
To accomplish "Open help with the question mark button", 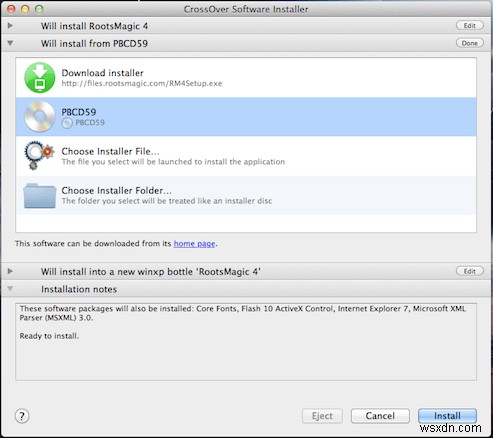I will (22, 416).
